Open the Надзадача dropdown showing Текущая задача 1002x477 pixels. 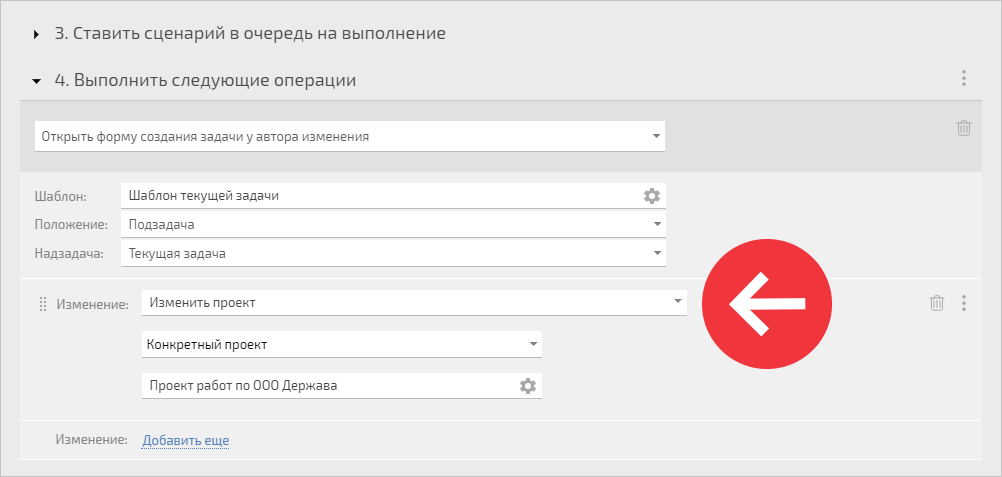point(393,253)
